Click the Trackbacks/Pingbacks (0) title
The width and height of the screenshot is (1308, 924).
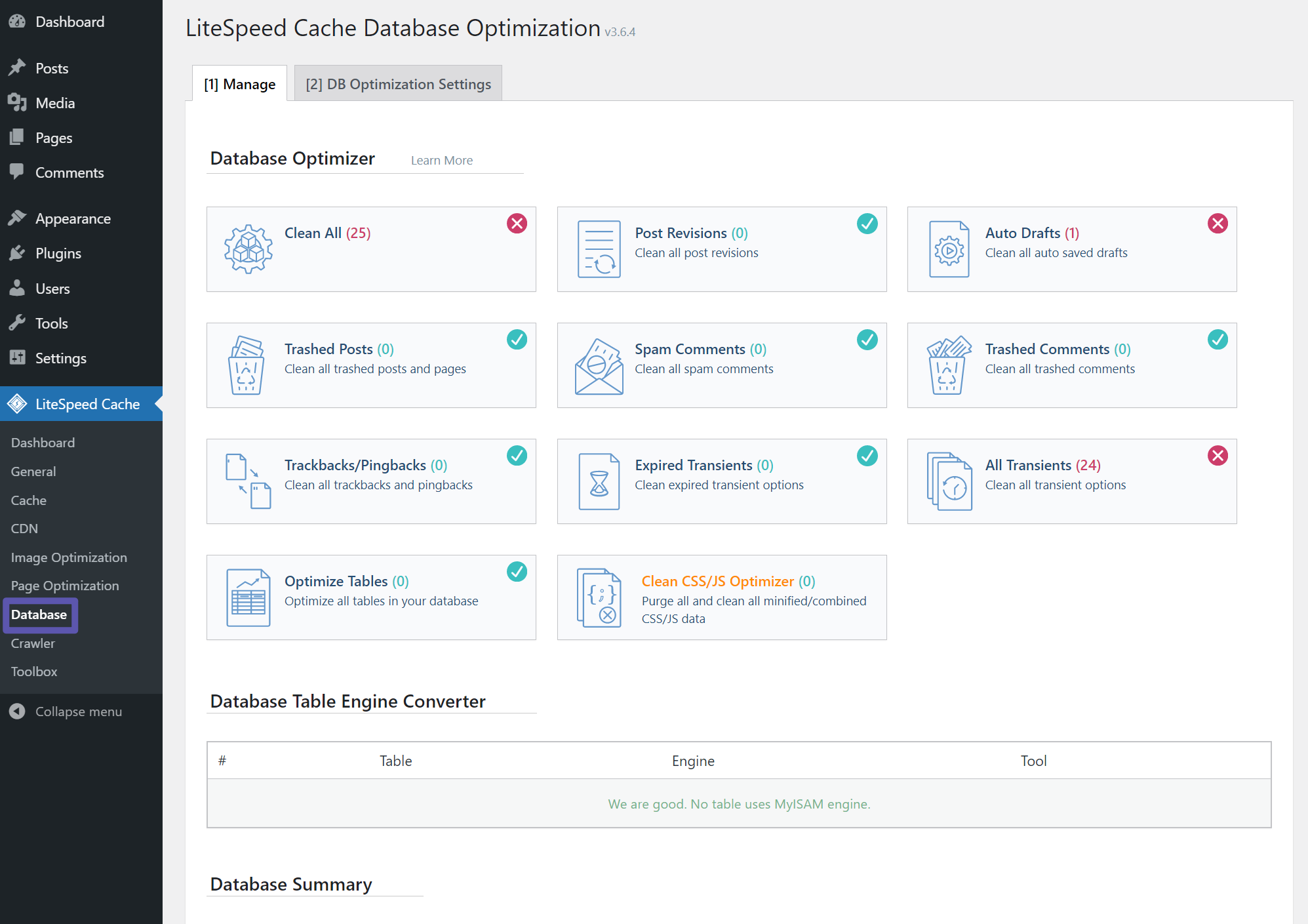366,465
